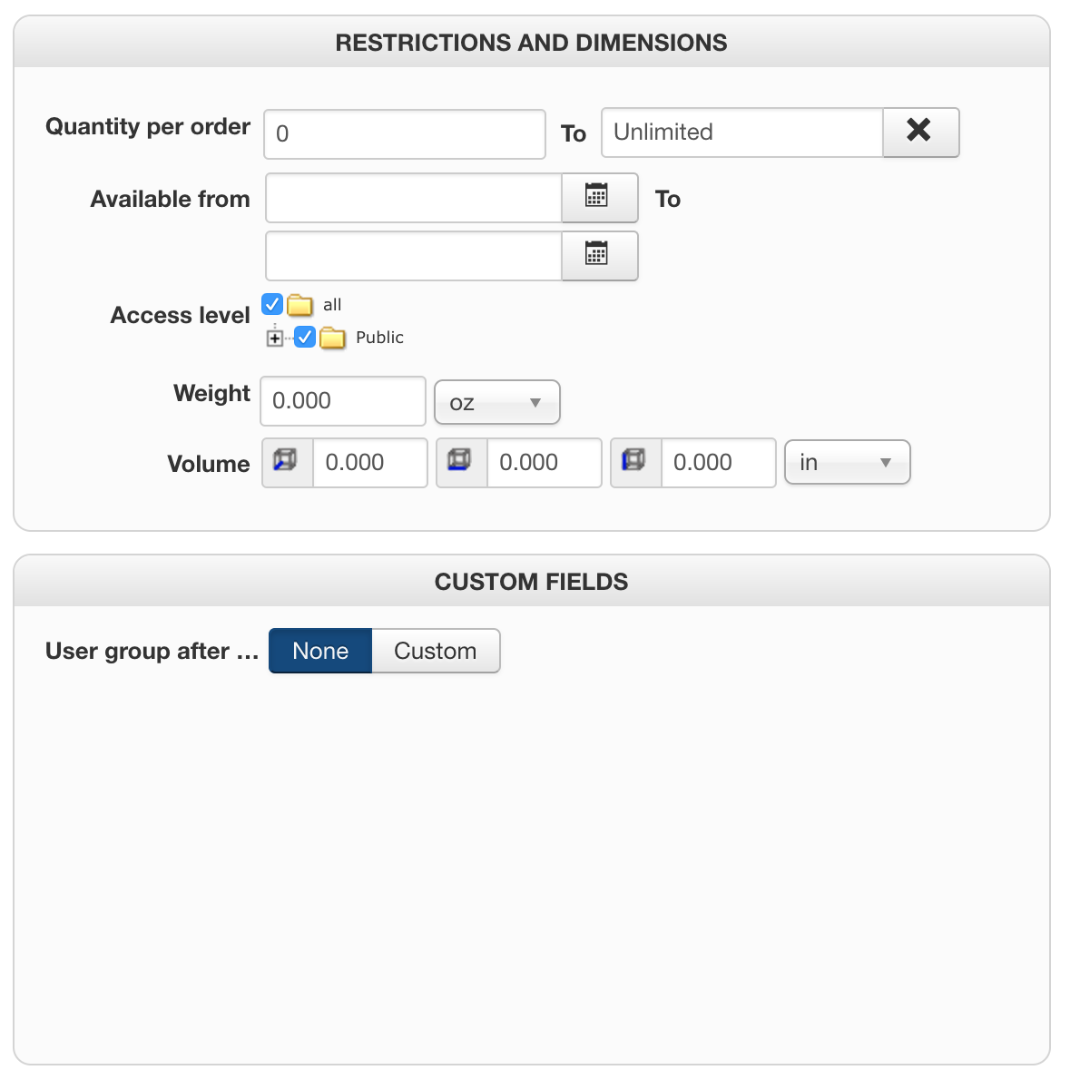Uncheck the 'all' access level checkbox
The image size is (1080, 1080).
coord(272,304)
